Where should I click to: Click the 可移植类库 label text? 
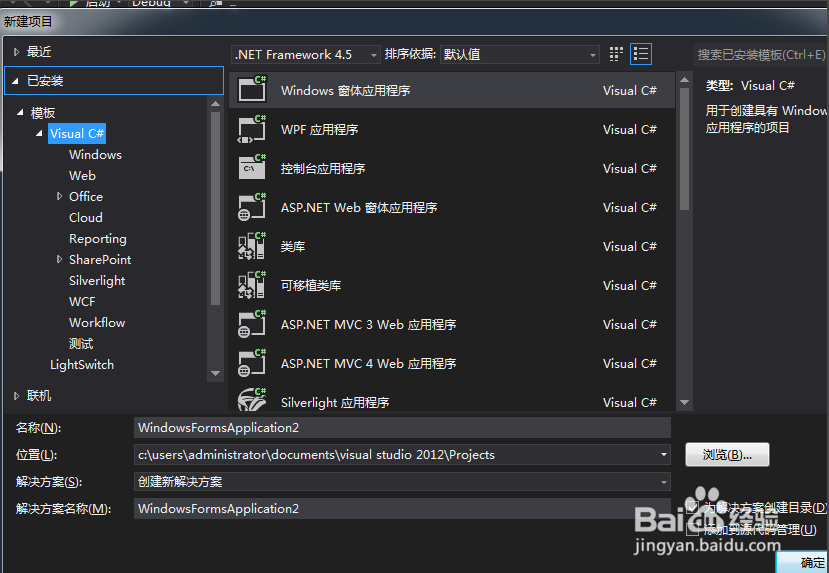(x=311, y=285)
